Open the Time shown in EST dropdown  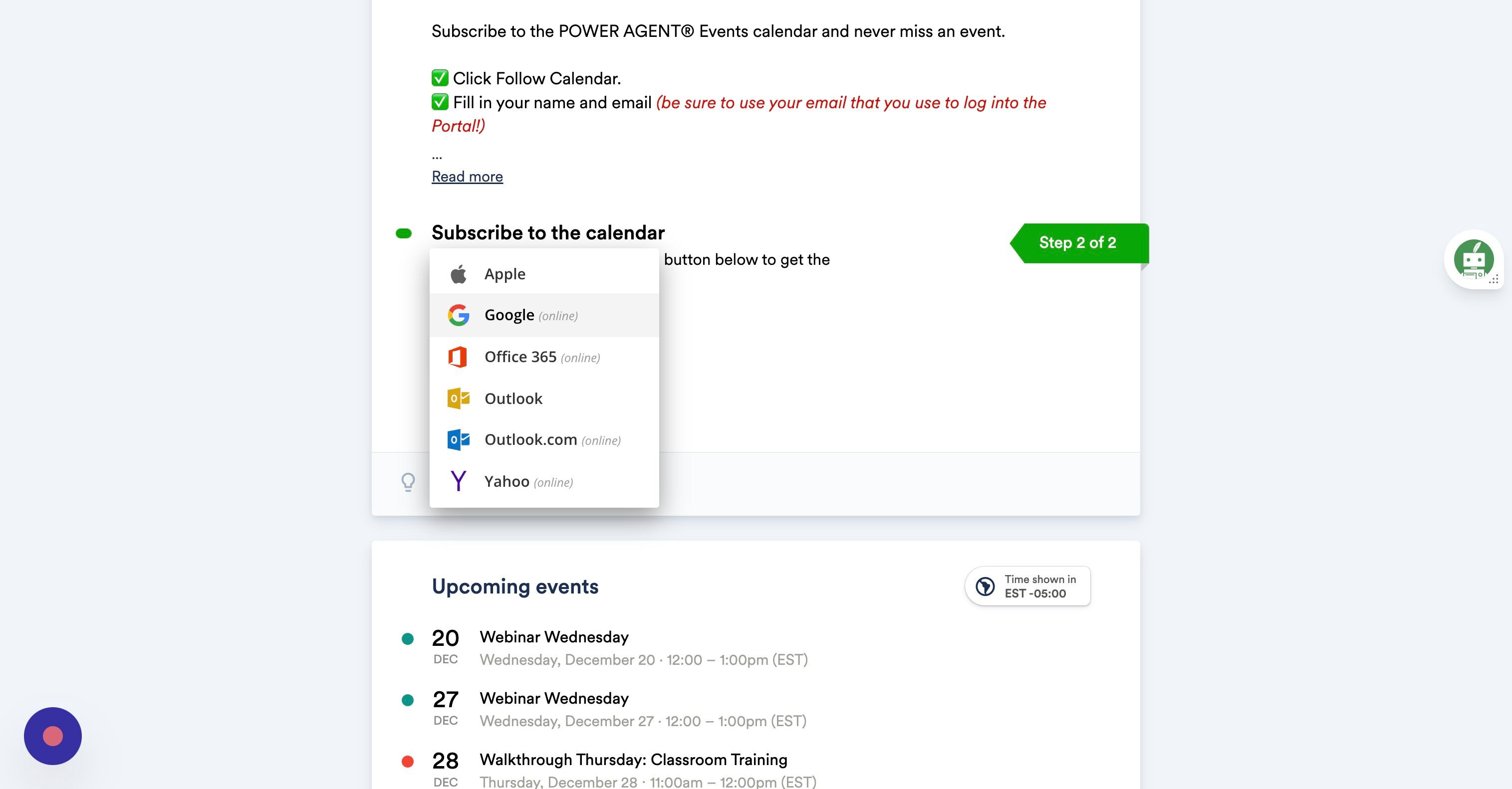(1028, 586)
